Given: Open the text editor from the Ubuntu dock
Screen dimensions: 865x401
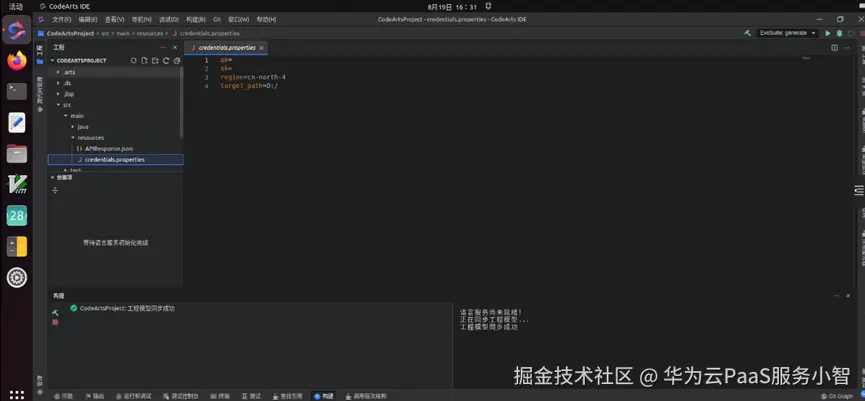Looking at the screenshot, I should click(17, 122).
